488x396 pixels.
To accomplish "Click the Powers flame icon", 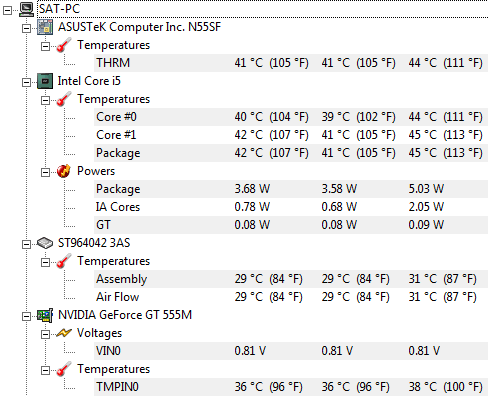I will [x=63, y=171].
